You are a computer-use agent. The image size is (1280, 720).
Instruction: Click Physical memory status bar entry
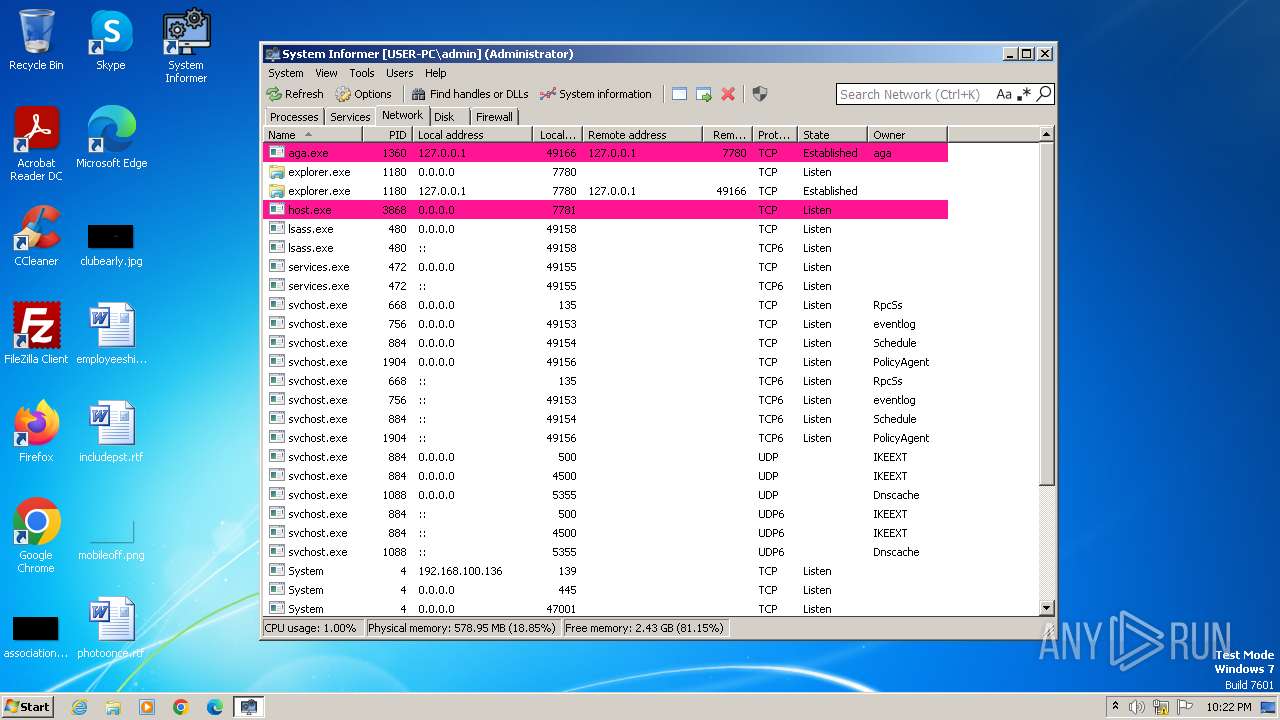point(461,628)
